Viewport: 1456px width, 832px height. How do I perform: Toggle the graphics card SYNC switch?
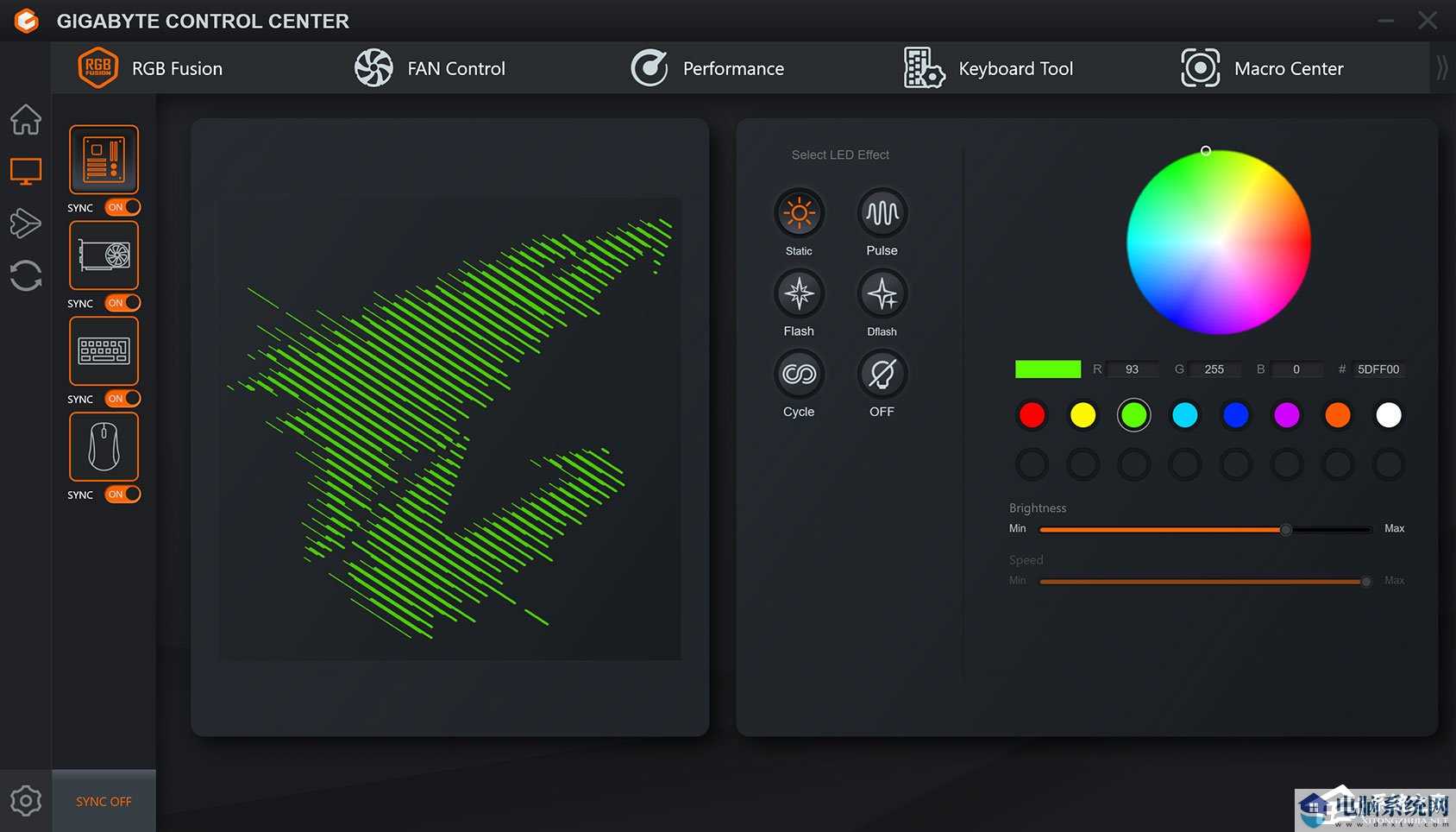[122, 303]
